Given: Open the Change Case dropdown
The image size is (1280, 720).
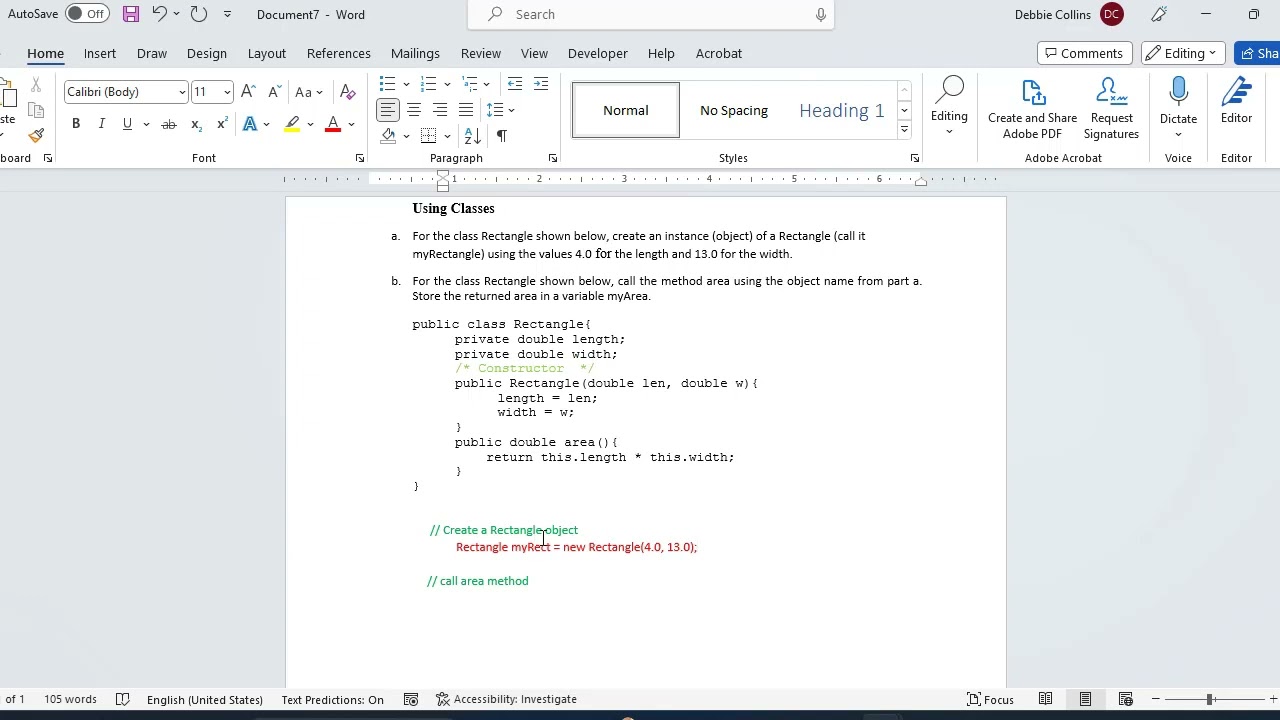Looking at the screenshot, I should point(309,92).
